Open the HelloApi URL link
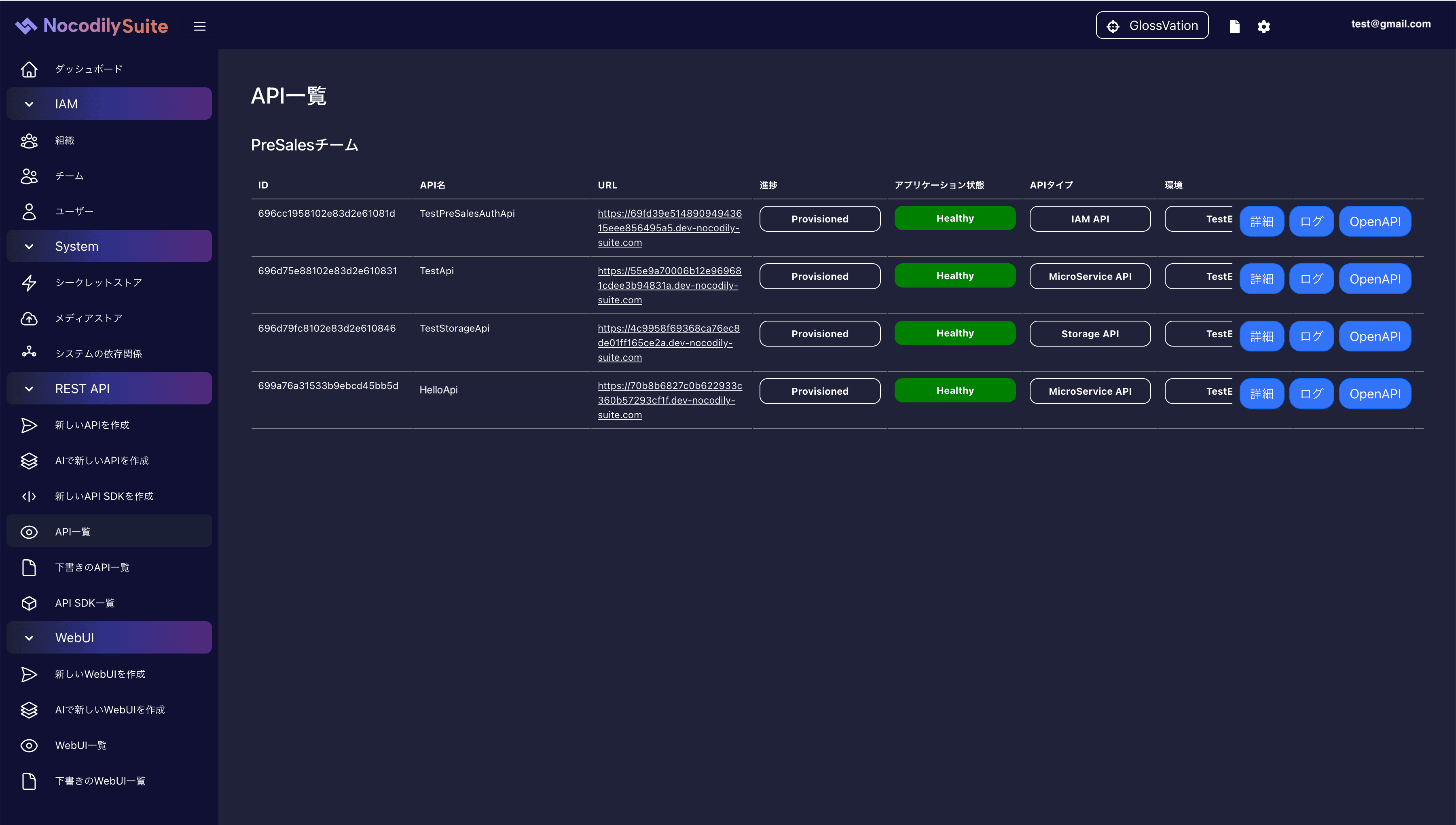Viewport: 1456px width, 825px height. [669, 400]
